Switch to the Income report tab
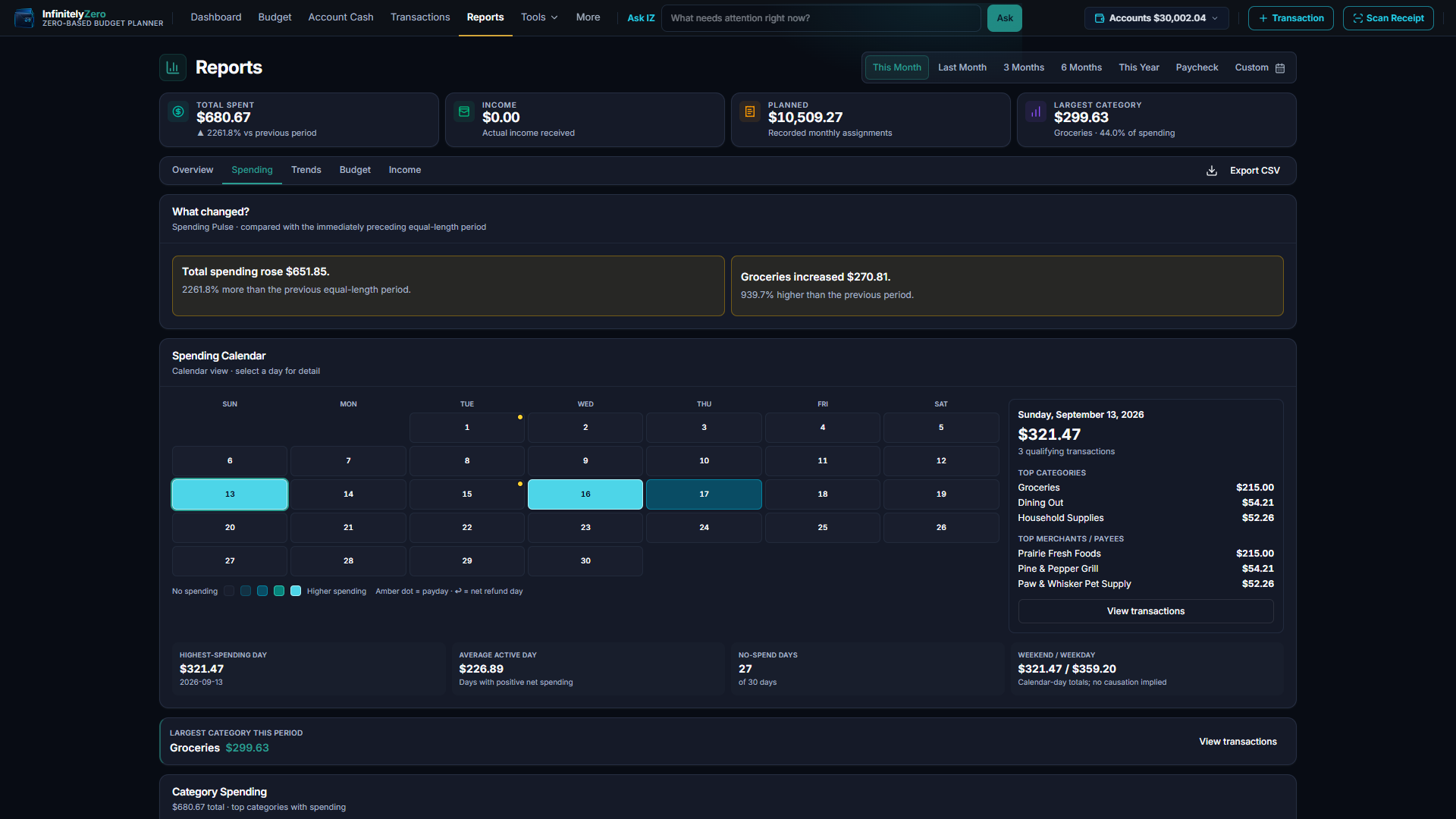Image resolution: width=1456 pixels, height=819 pixels. (x=405, y=170)
